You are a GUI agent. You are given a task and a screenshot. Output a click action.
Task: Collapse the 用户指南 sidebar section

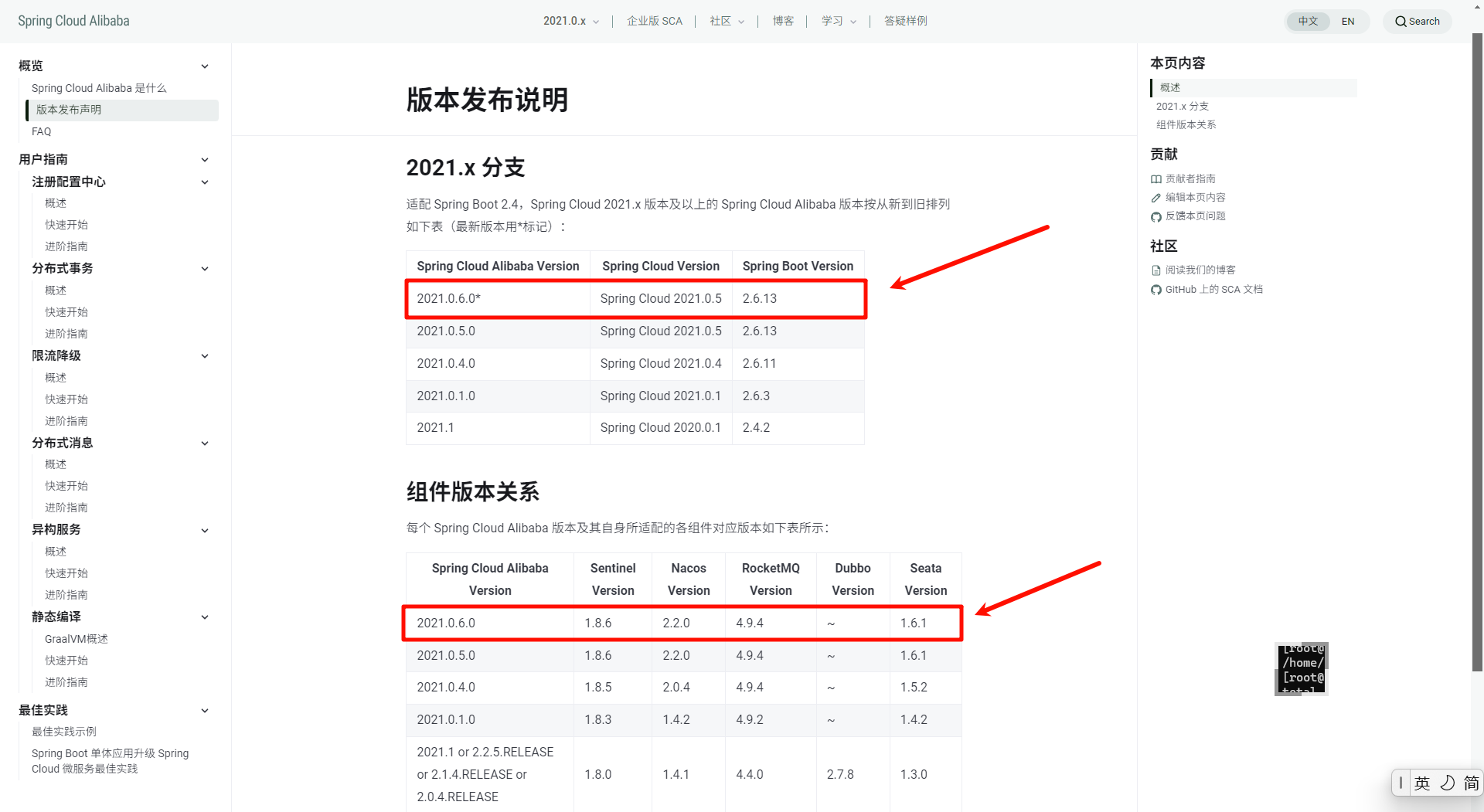point(205,160)
